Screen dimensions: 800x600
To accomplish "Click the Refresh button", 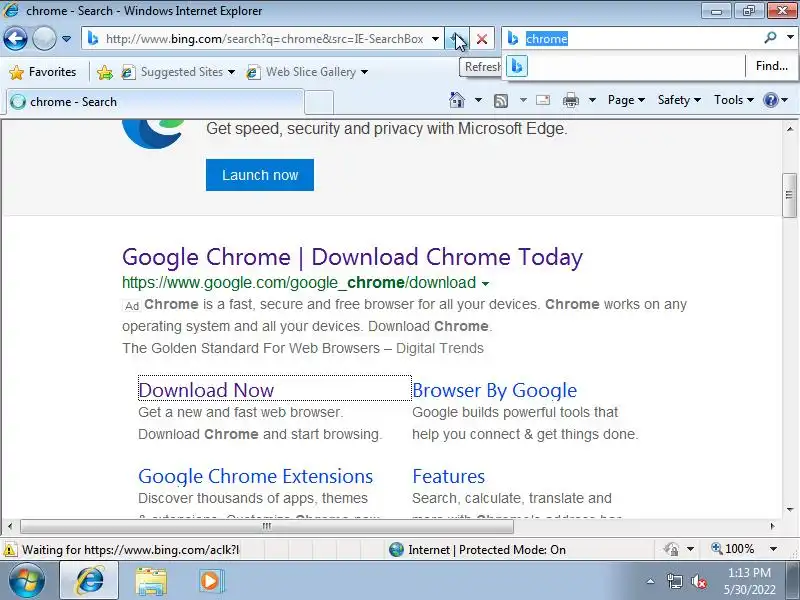I will click(x=457, y=39).
